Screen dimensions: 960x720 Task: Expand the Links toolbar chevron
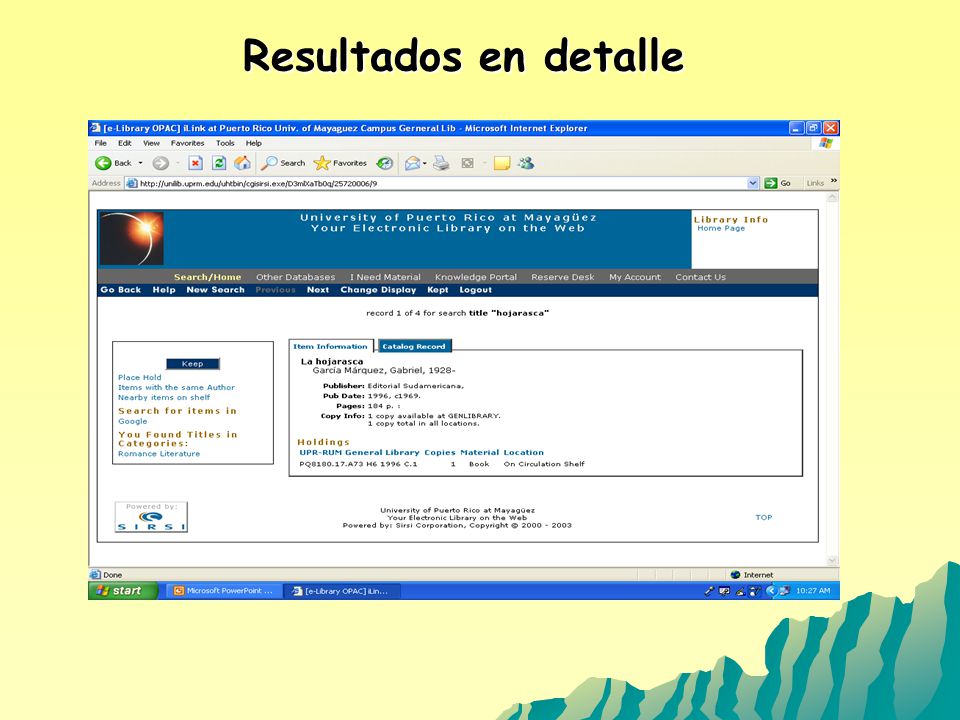tap(833, 181)
